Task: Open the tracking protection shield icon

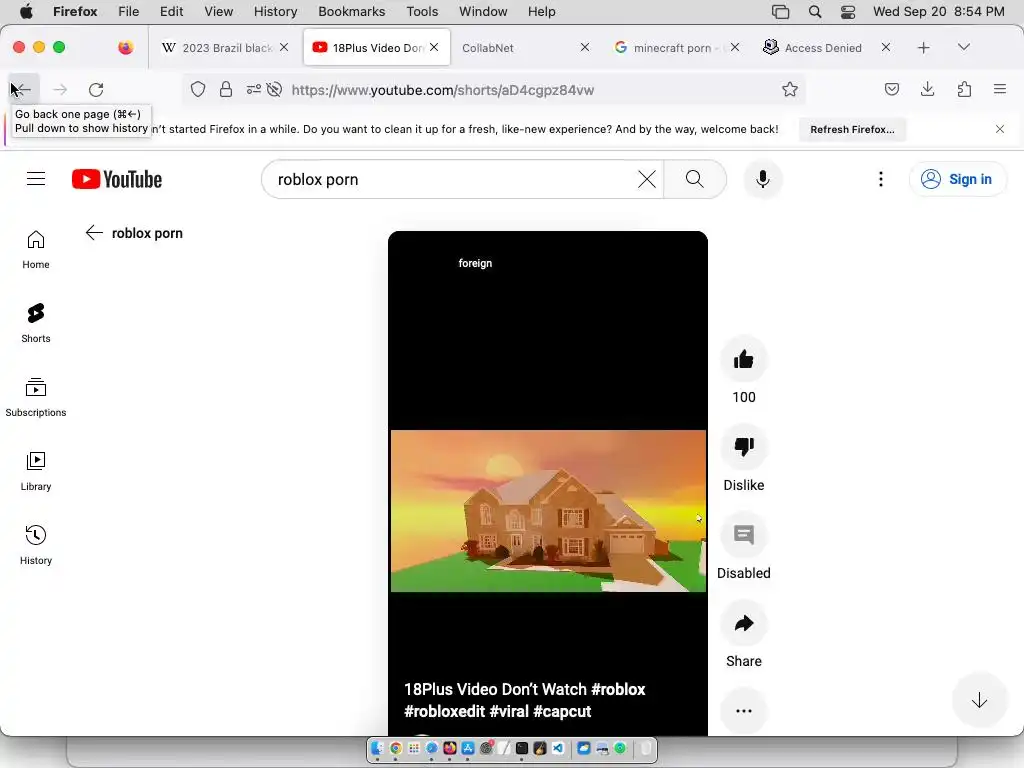Action: (198, 89)
